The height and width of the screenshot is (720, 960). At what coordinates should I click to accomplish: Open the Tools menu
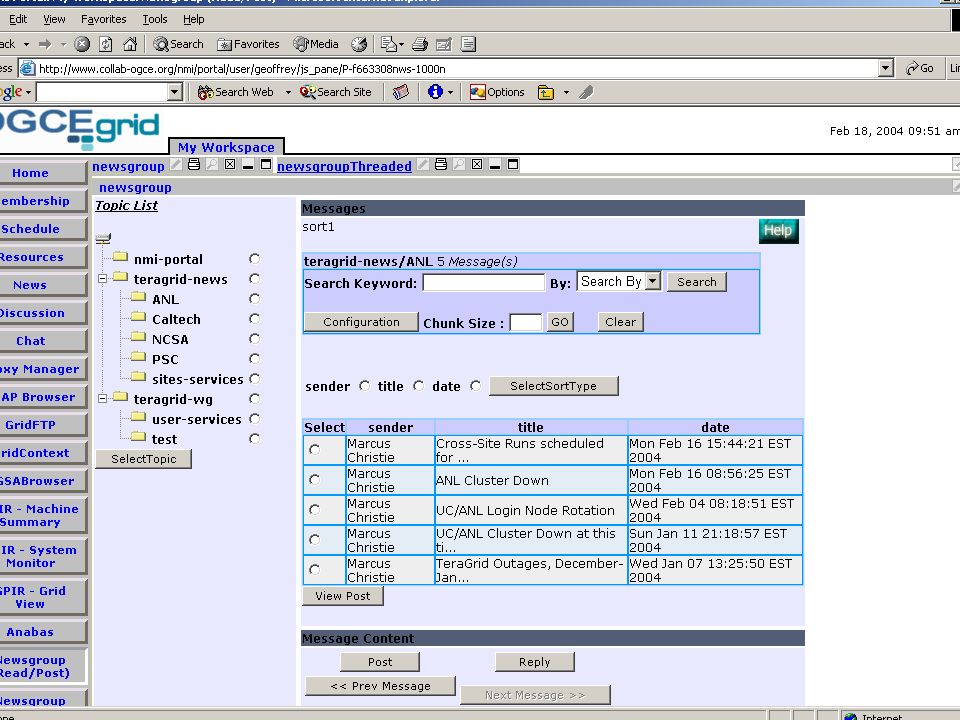(x=155, y=19)
